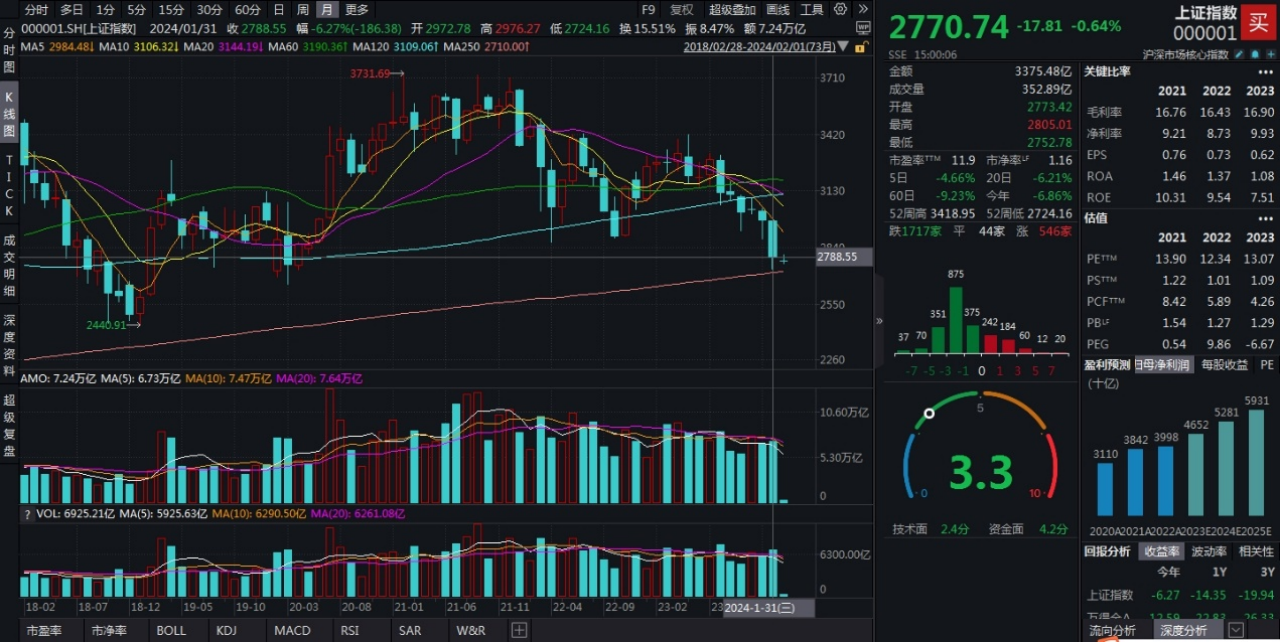This screenshot has width=1280, height=642.
Task: Switch to the 分时 timeframe
Action: coord(36,9)
